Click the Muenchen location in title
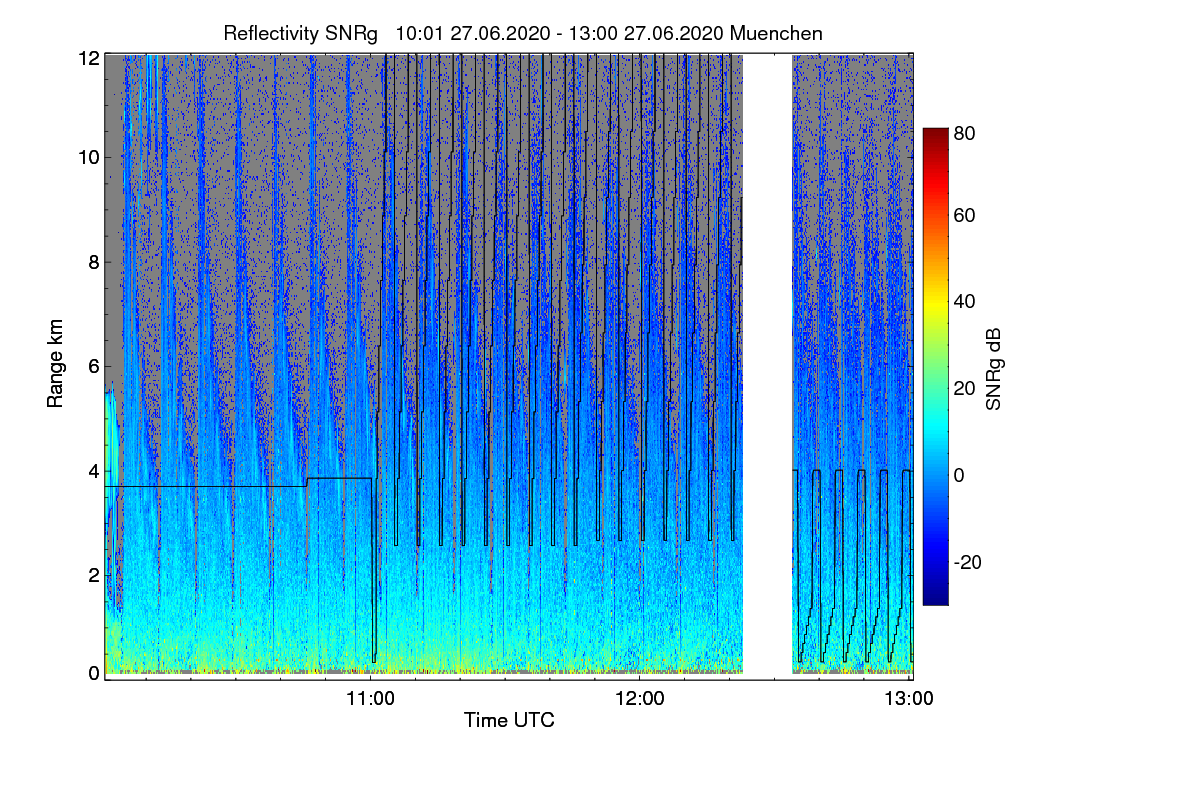This screenshot has height=800, width=1200. pos(776,33)
